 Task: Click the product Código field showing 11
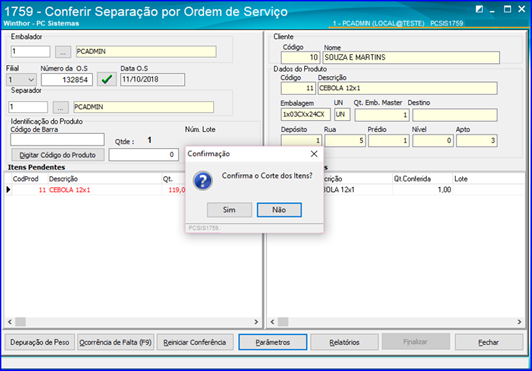[299, 88]
